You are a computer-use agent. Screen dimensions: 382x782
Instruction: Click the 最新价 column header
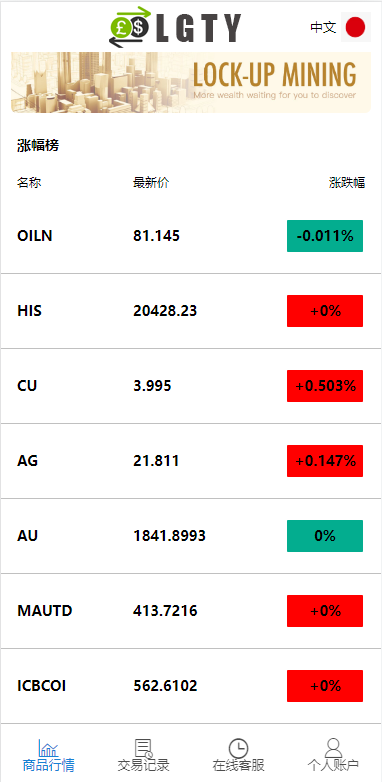(151, 183)
